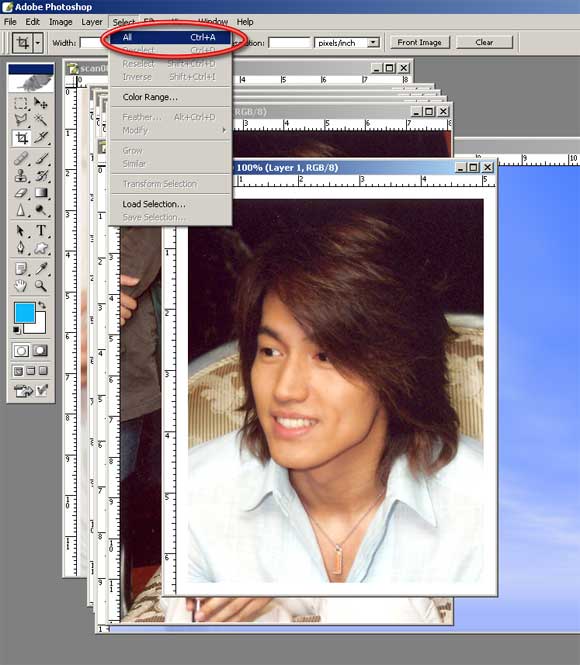The width and height of the screenshot is (580, 665).
Task: Select the Move tool
Action: click(41, 103)
